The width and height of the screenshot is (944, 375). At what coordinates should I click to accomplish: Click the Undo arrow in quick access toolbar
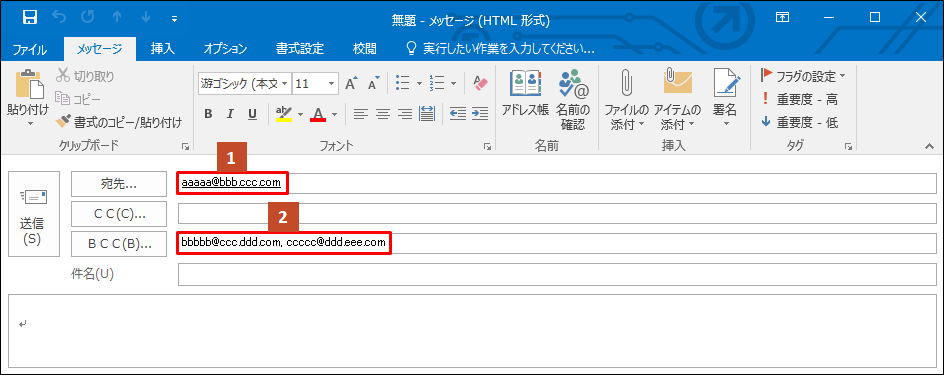tap(60, 18)
